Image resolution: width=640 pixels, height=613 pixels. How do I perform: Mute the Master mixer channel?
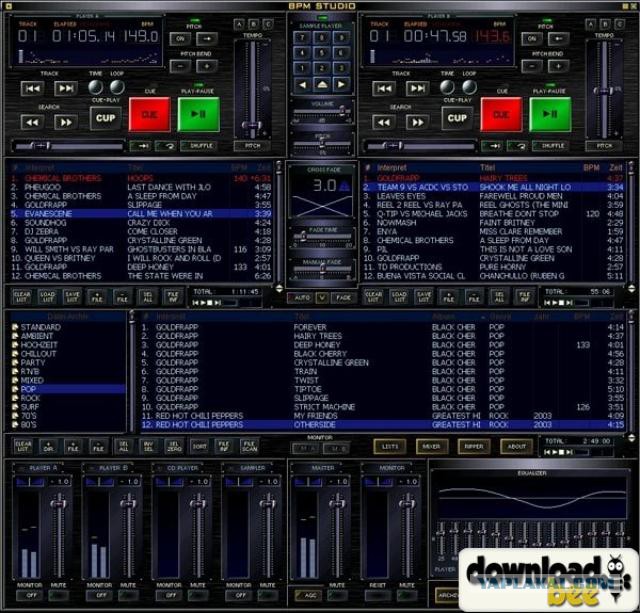(x=337, y=595)
